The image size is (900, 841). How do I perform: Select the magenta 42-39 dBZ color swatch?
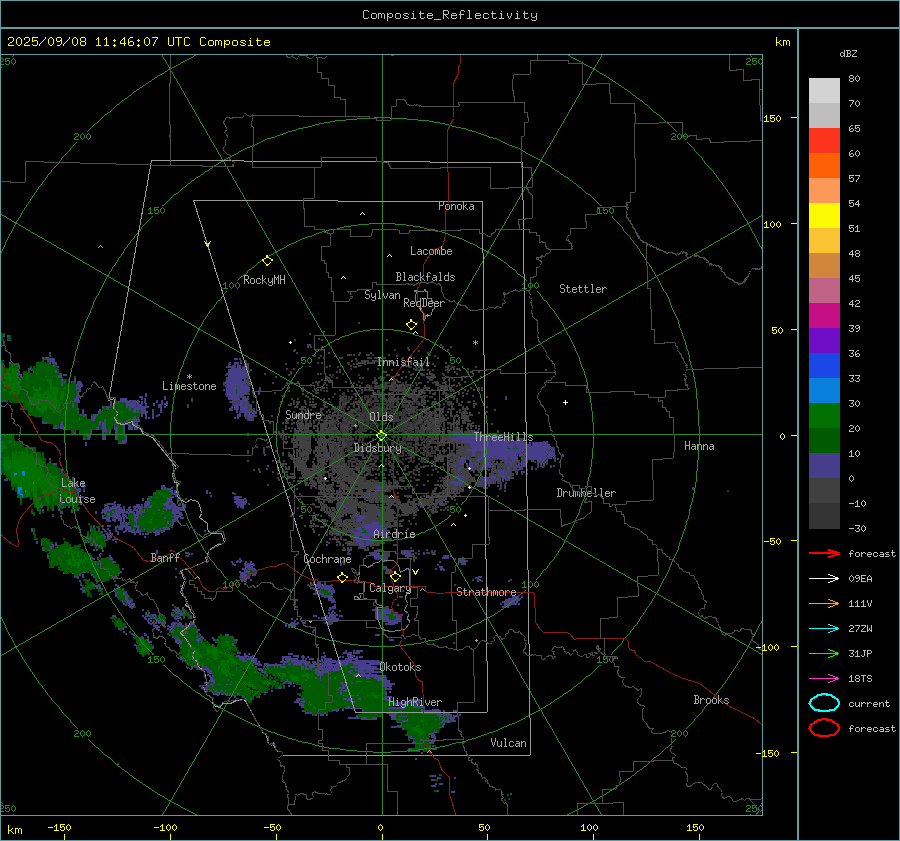coord(824,316)
